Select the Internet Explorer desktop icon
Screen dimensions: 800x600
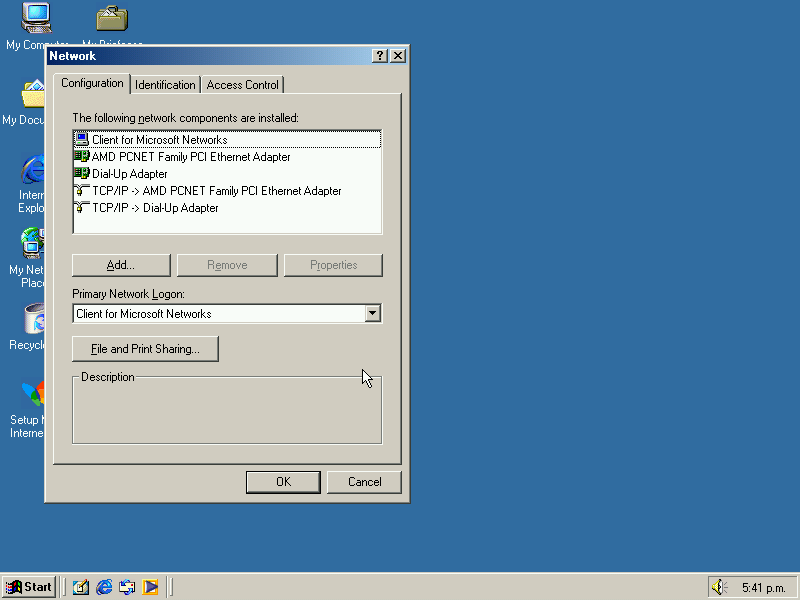pos(33,169)
